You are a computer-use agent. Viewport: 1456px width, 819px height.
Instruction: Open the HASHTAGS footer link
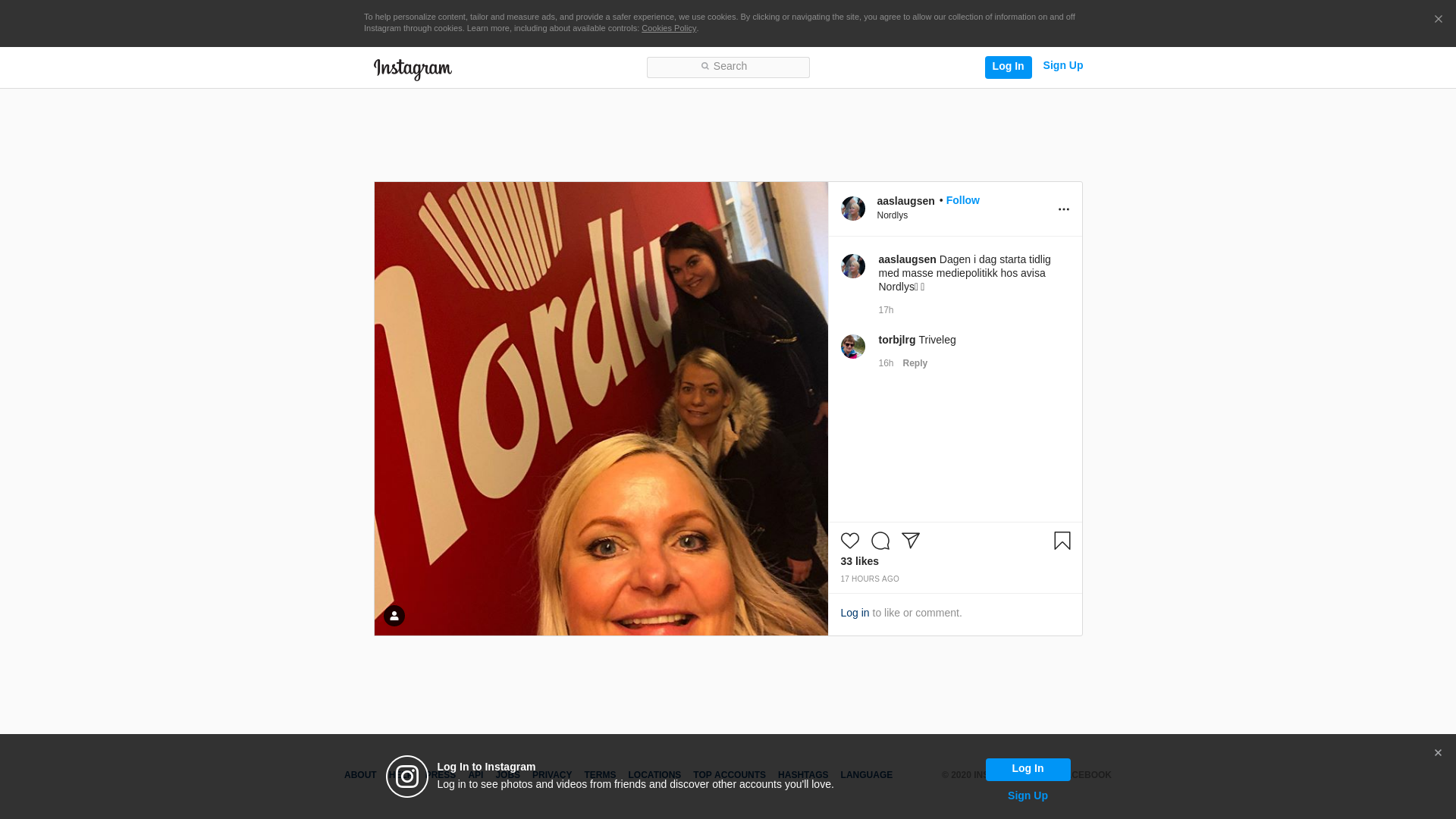[x=803, y=775]
